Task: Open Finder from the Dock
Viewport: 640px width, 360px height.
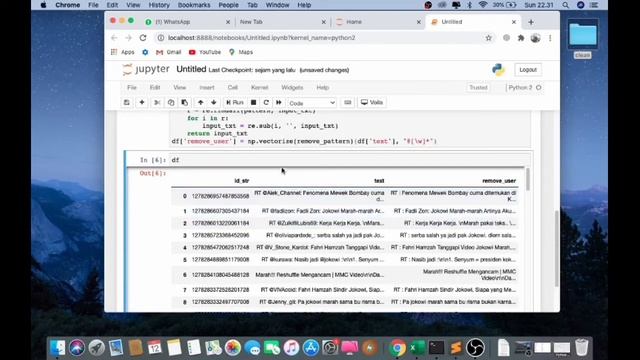Action: click(x=58, y=348)
